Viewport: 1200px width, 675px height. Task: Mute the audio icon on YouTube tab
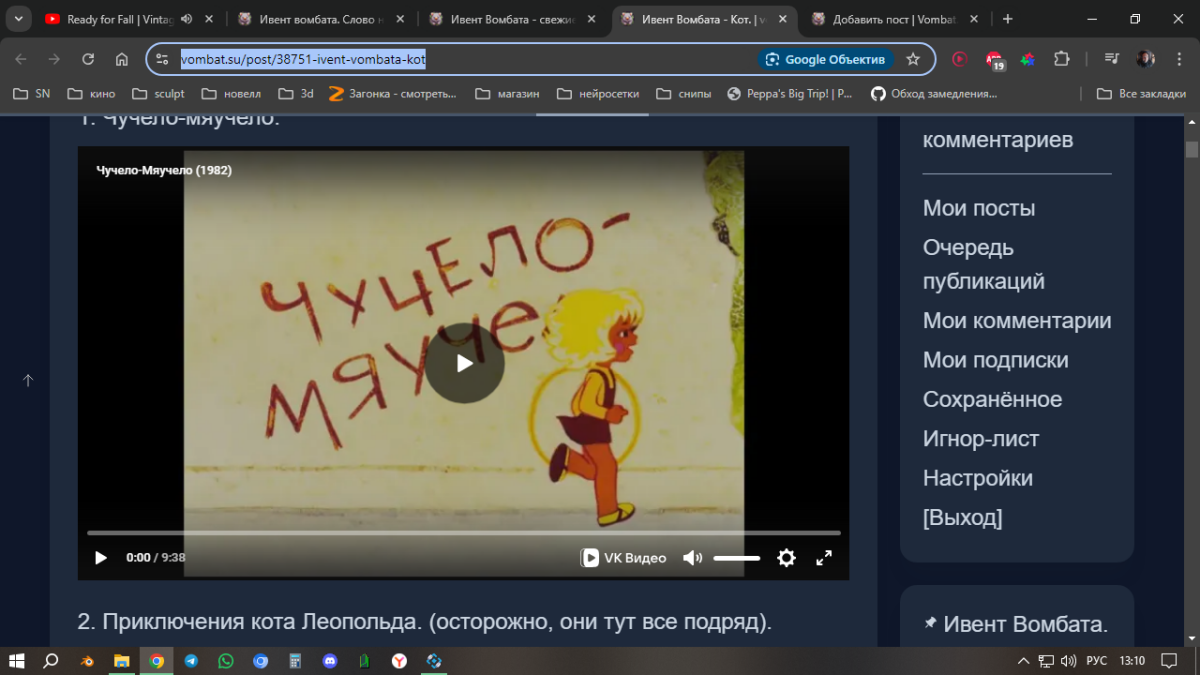186,19
